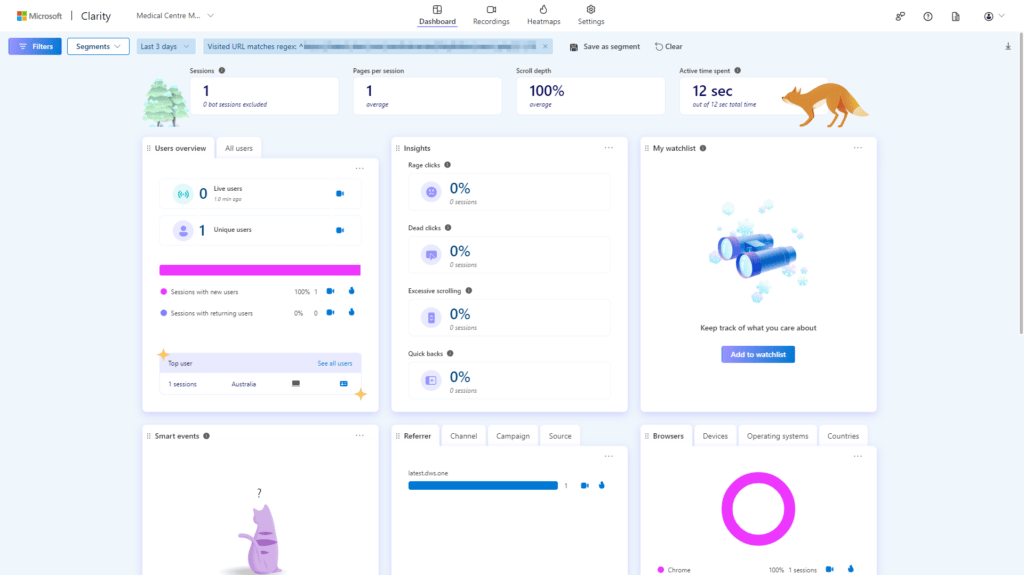The height and width of the screenshot is (575, 1024).
Task: Select the Browsers tab
Action: [667, 436]
